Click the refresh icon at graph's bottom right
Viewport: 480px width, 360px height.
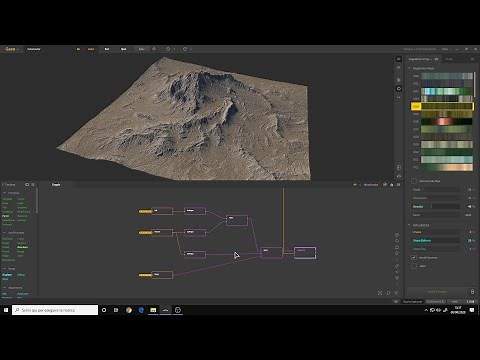pos(388,293)
